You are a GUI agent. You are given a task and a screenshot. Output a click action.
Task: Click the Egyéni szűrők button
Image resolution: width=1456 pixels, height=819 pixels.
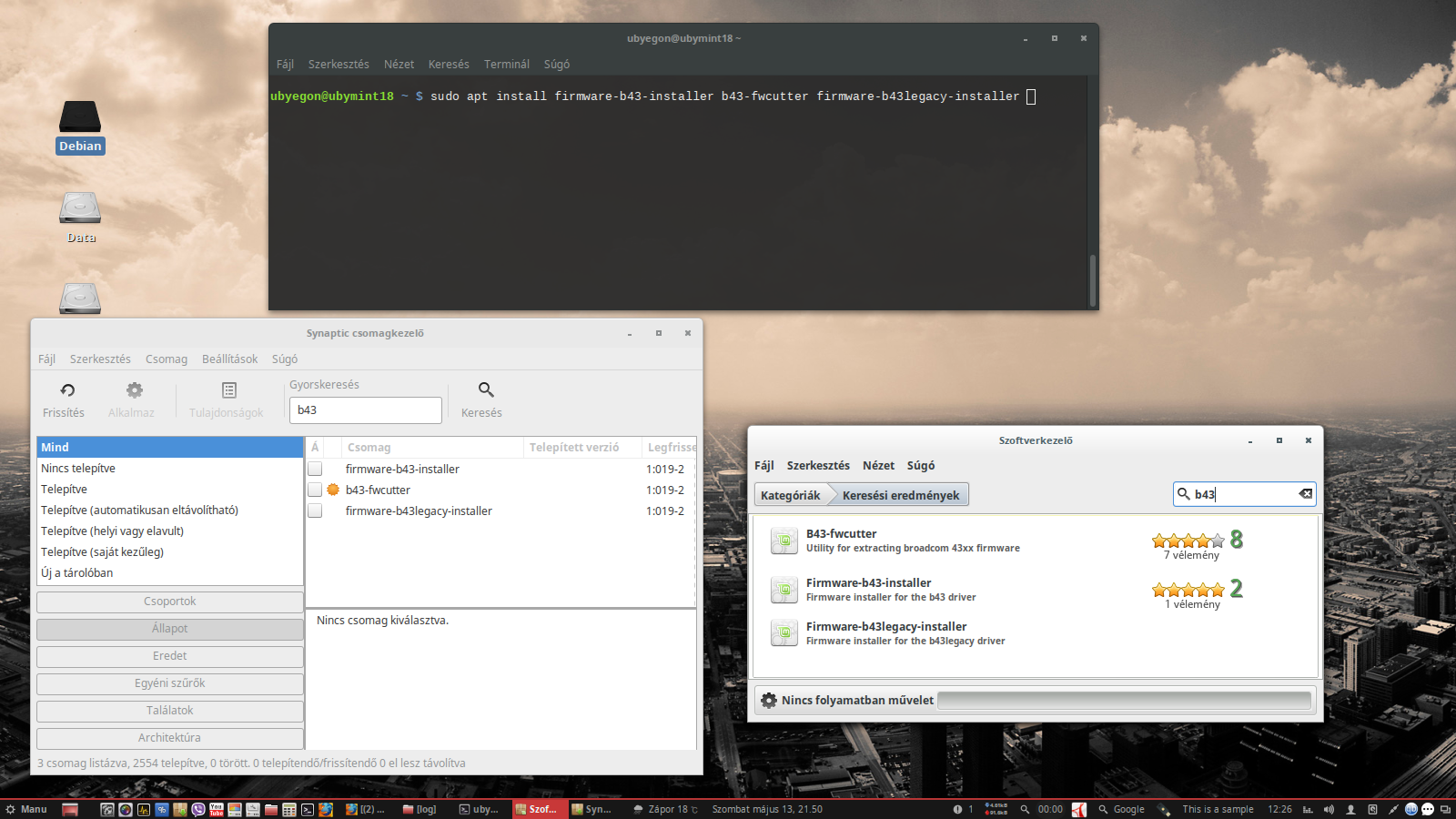pos(170,683)
